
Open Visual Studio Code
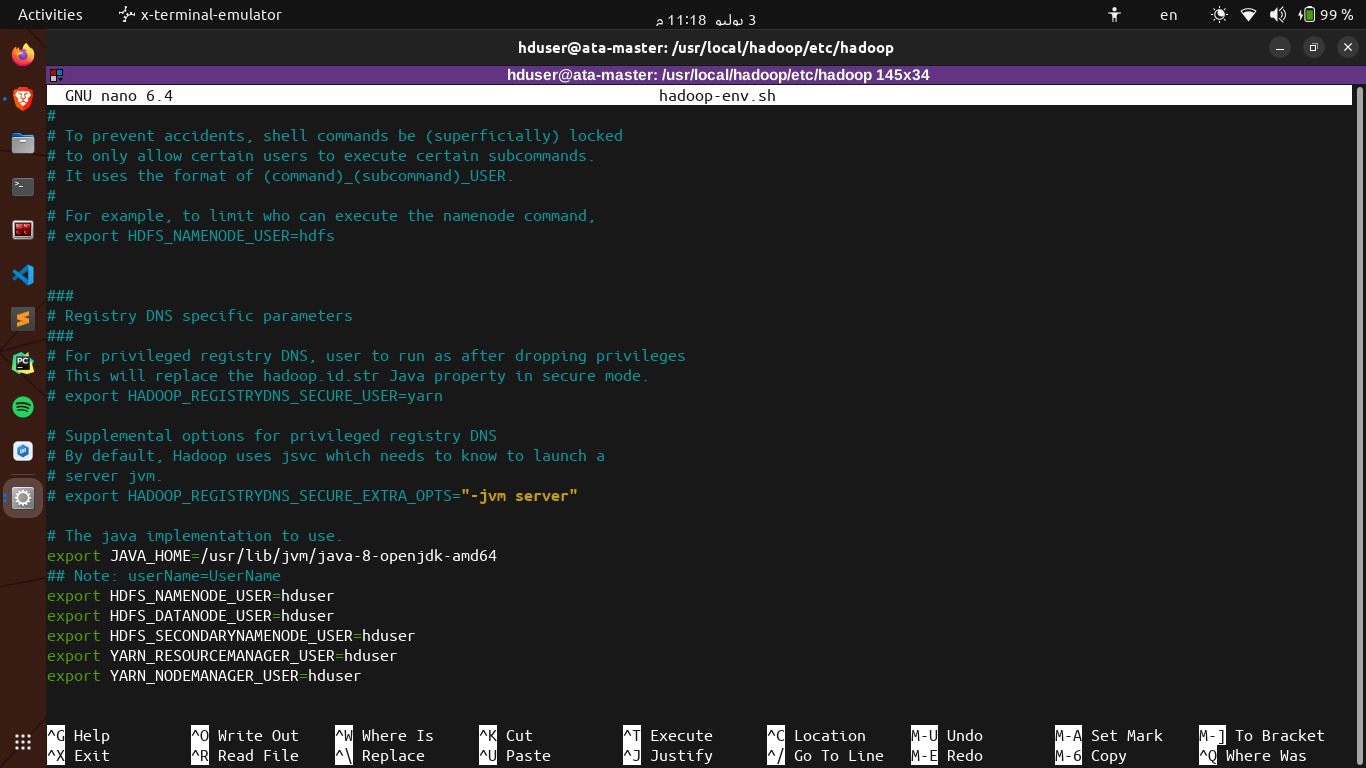coord(22,275)
